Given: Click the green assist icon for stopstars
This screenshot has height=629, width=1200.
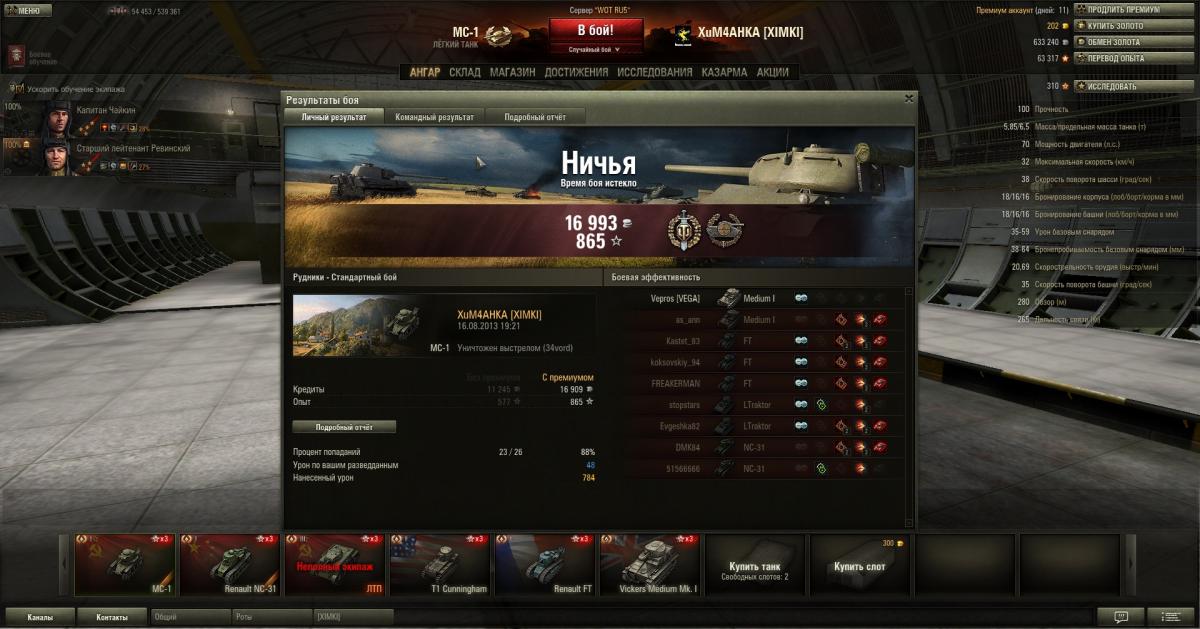Looking at the screenshot, I should click(821, 405).
